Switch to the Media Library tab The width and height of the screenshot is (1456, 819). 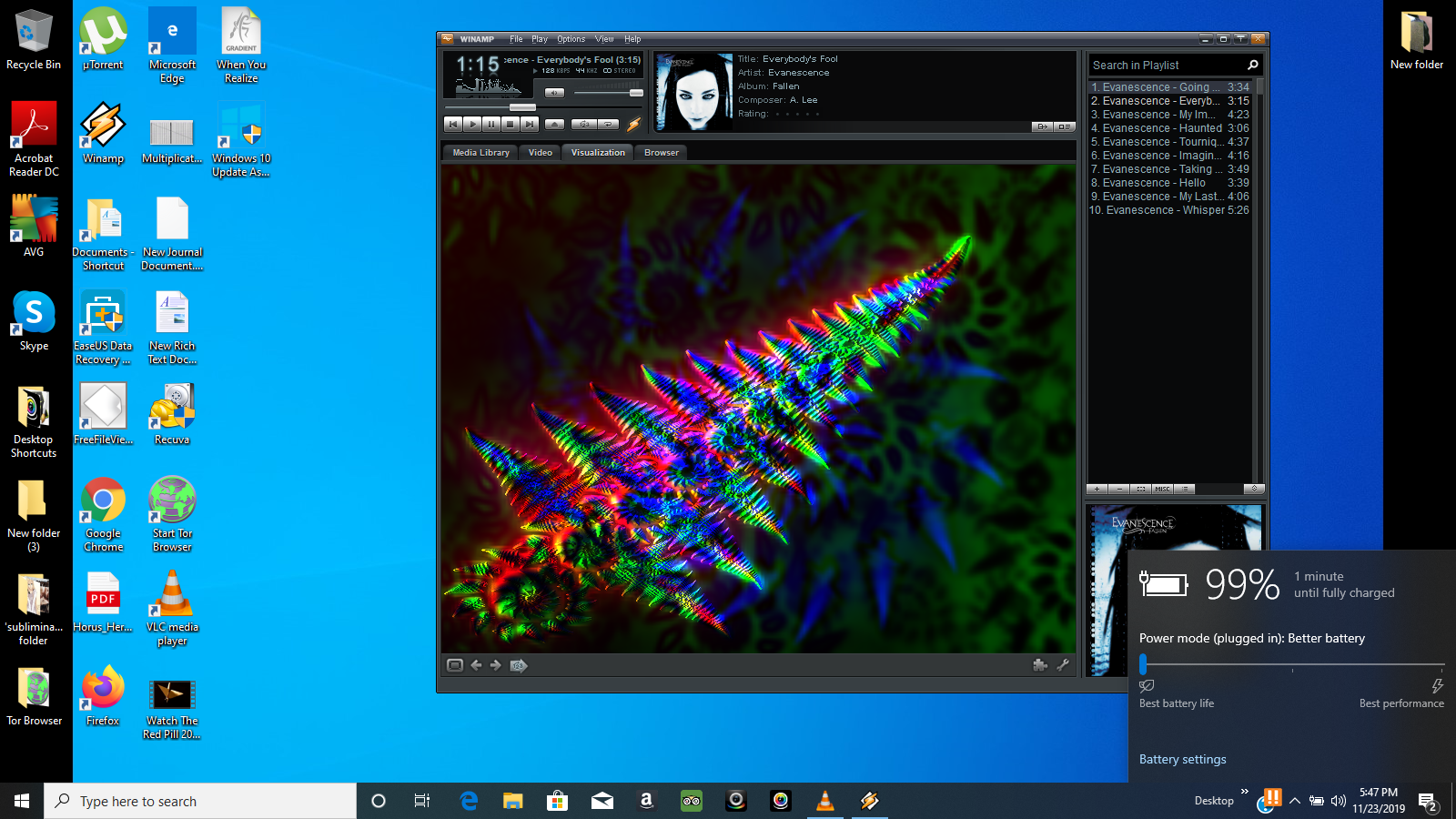tap(480, 153)
